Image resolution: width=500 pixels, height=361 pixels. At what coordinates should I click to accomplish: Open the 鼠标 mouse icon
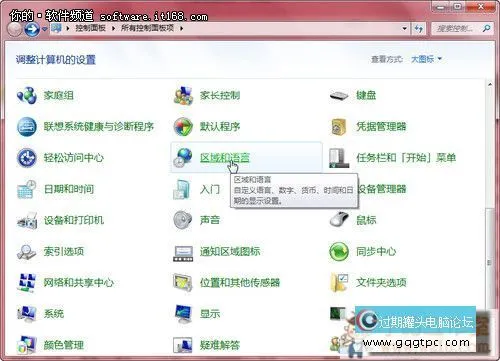point(339,220)
